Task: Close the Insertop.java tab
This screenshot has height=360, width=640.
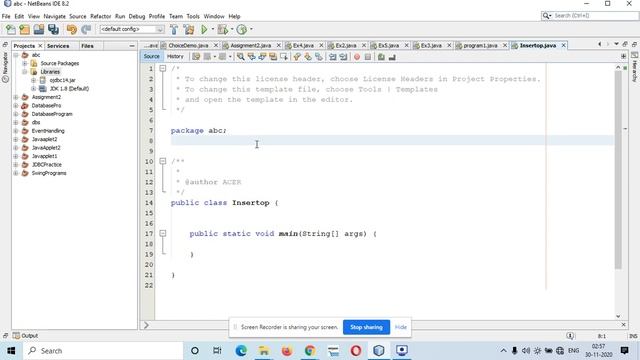Action: [x=564, y=45]
